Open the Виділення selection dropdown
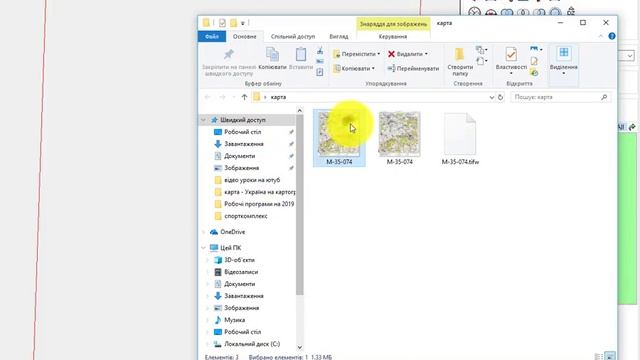Image resolution: width=640 pixels, height=360 pixels. [564, 61]
